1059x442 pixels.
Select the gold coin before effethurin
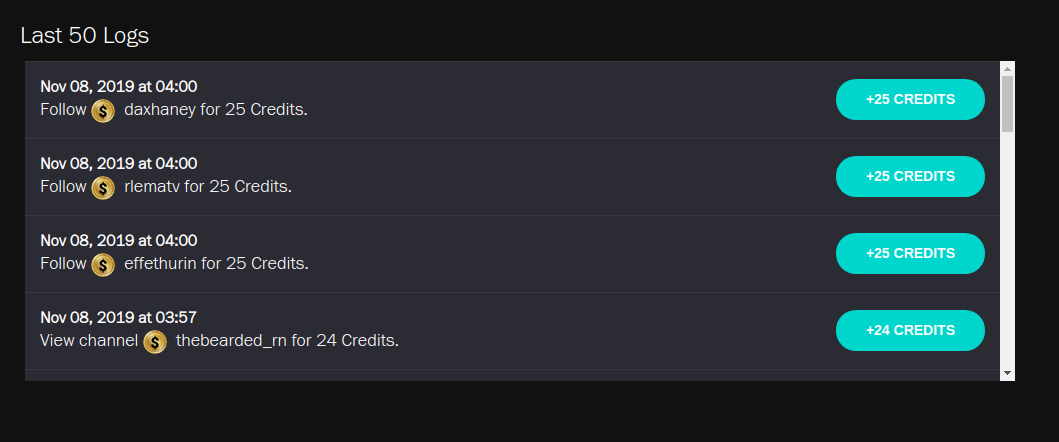103,264
